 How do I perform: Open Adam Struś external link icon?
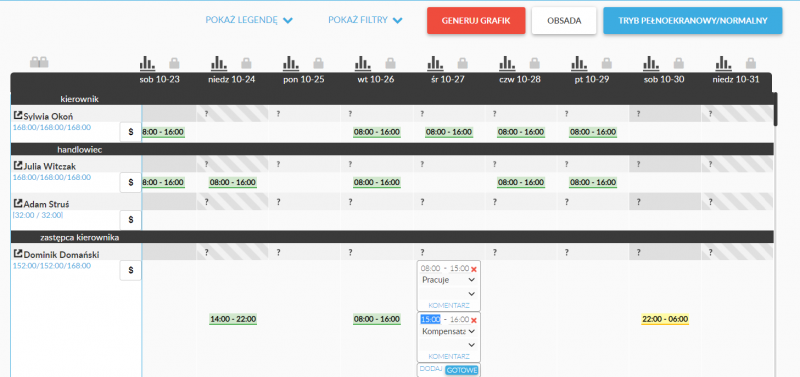18,204
